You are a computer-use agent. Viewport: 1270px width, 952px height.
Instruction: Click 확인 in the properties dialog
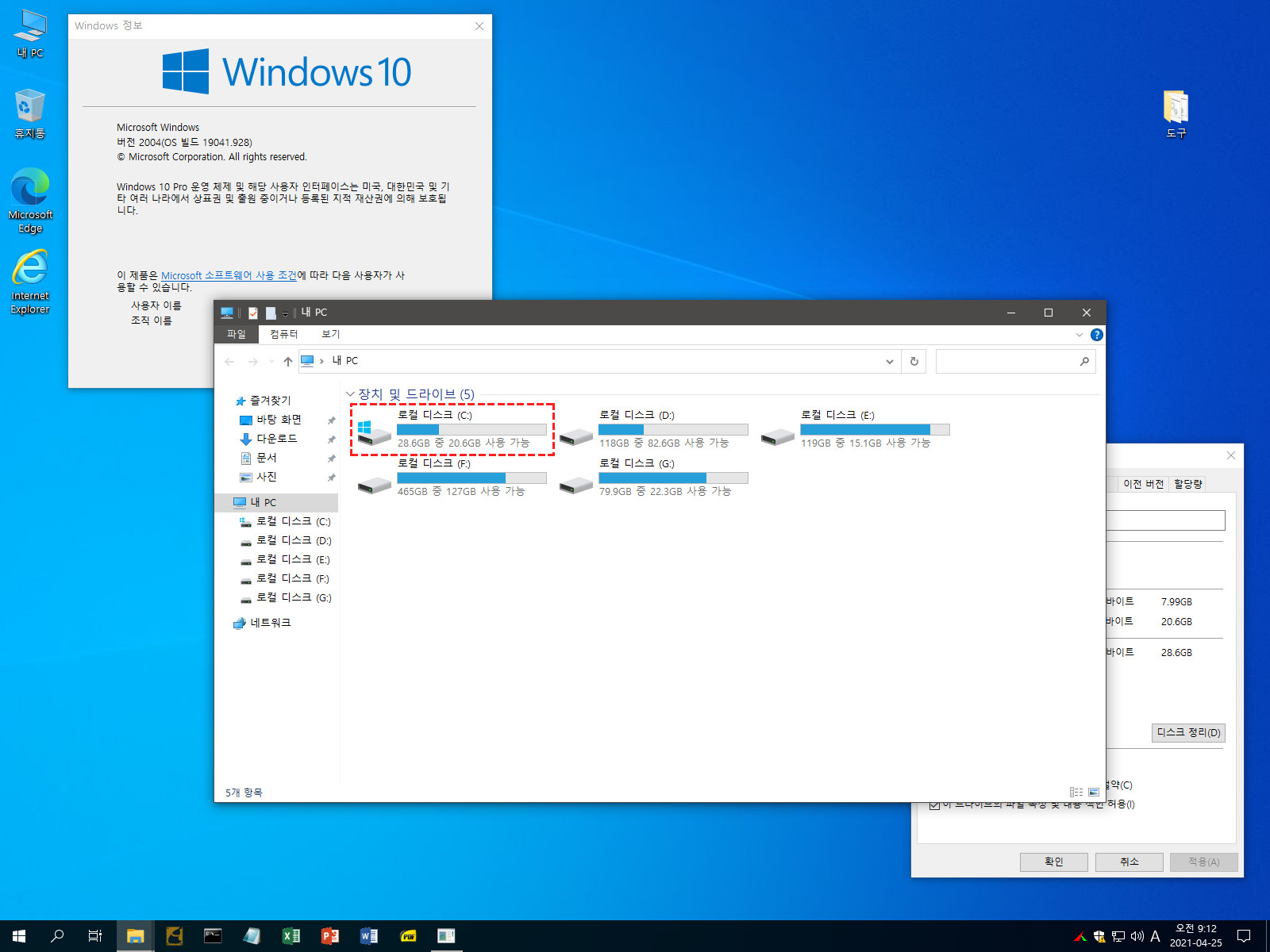(1053, 862)
